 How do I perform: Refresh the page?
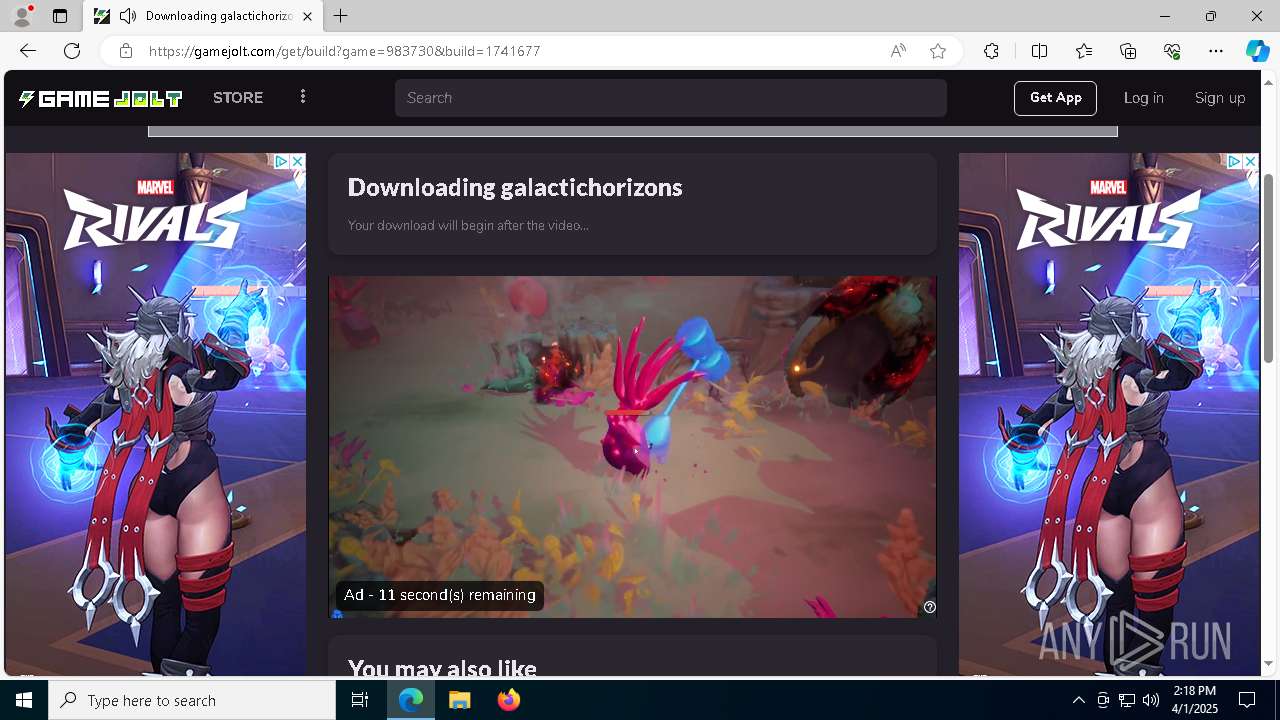[72, 51]
